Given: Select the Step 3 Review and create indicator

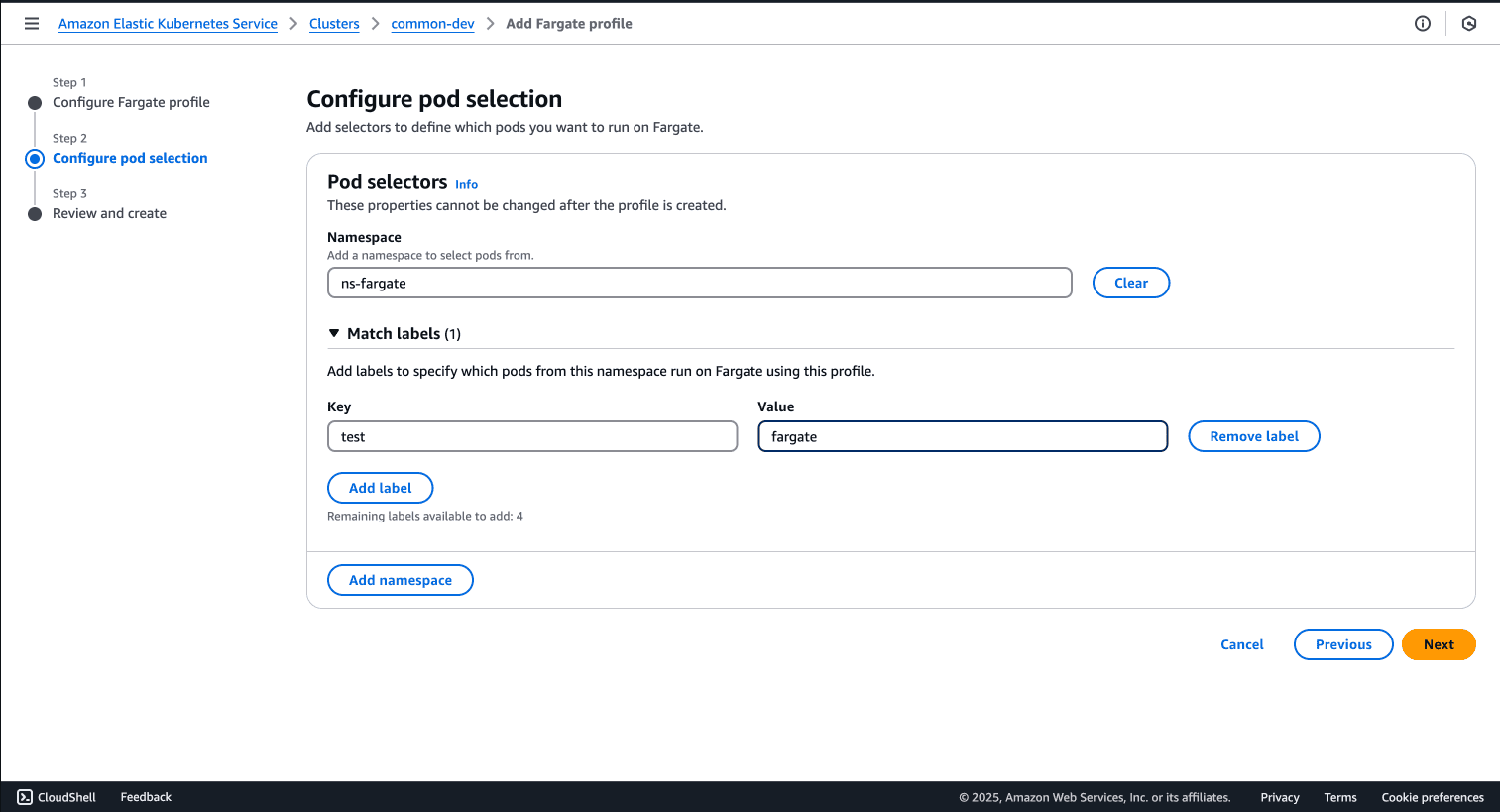Looking at the screenshot, I should pyautogui.click(x=35, y=214).
